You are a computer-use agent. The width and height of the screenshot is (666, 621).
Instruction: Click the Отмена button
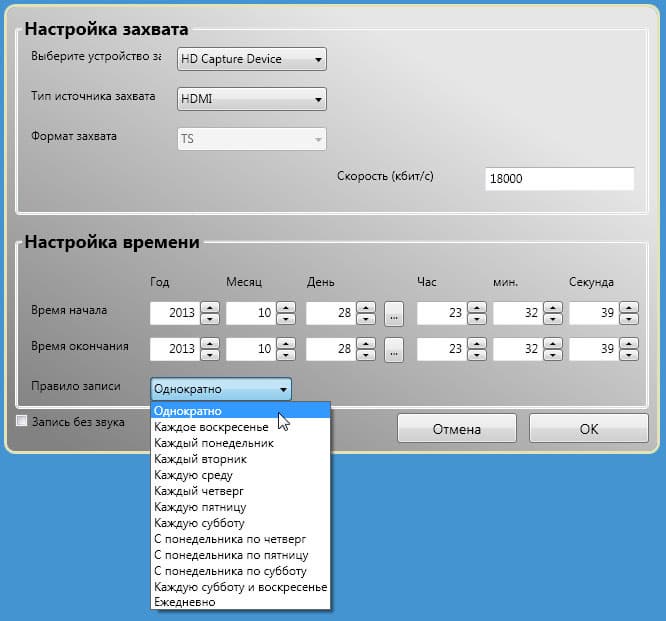[457, 429]
